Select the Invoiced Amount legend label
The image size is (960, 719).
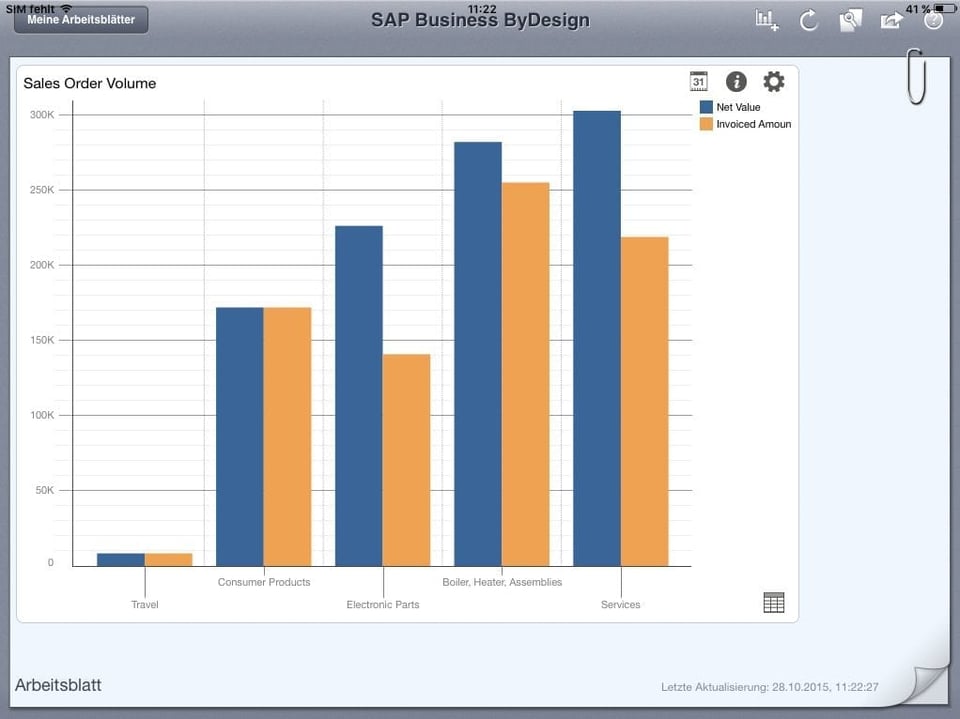(x=754, y=124)
